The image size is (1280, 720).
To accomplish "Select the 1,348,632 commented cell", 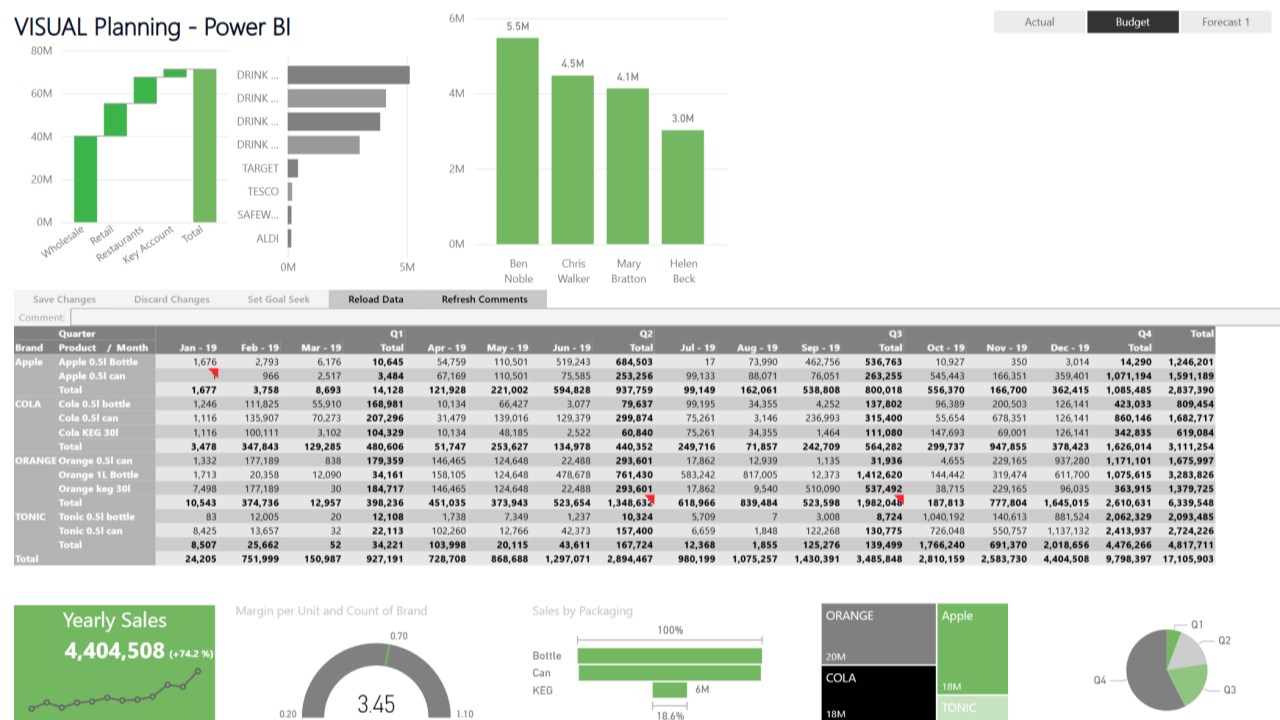I will (x=629, y=502).
